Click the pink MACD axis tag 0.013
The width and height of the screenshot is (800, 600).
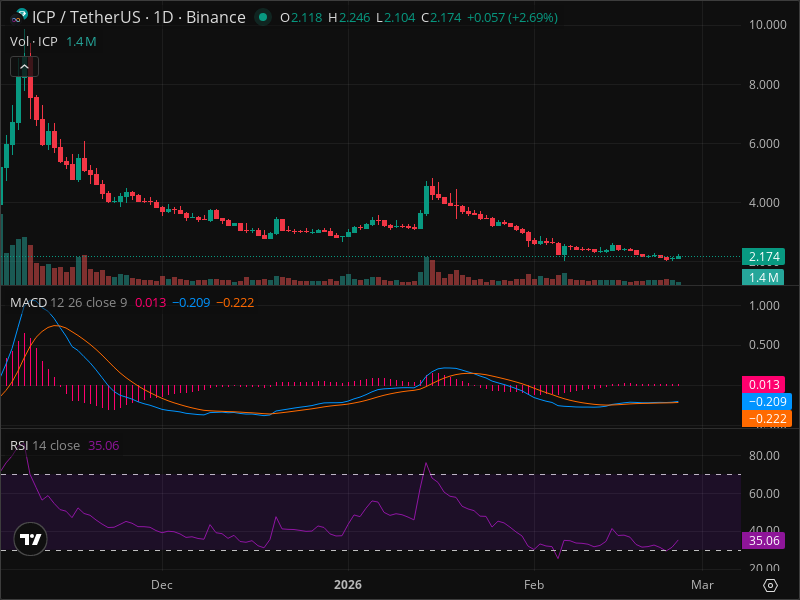coord(763,385)
